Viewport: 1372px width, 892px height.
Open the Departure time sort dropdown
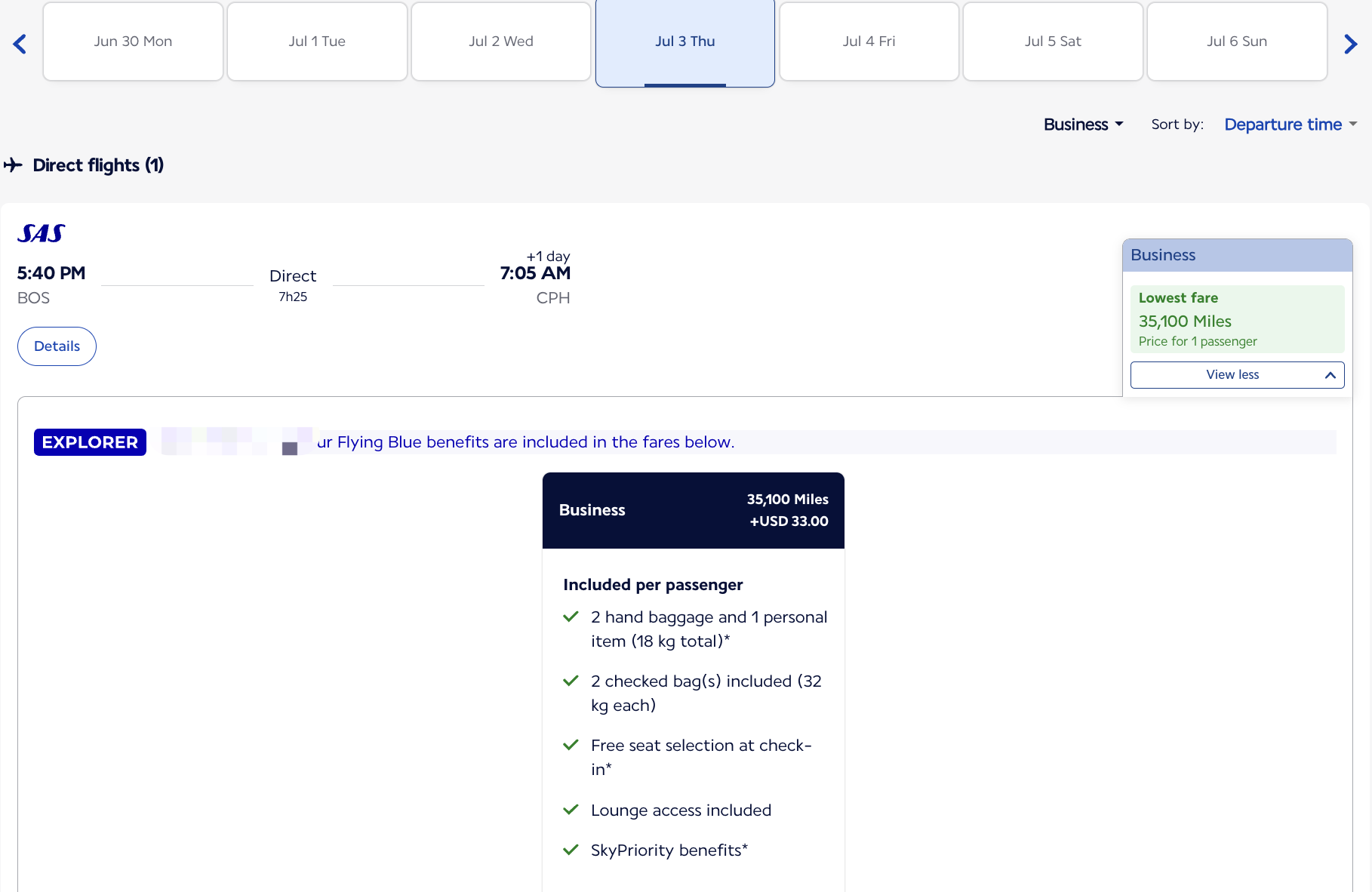coord(1290,125)
